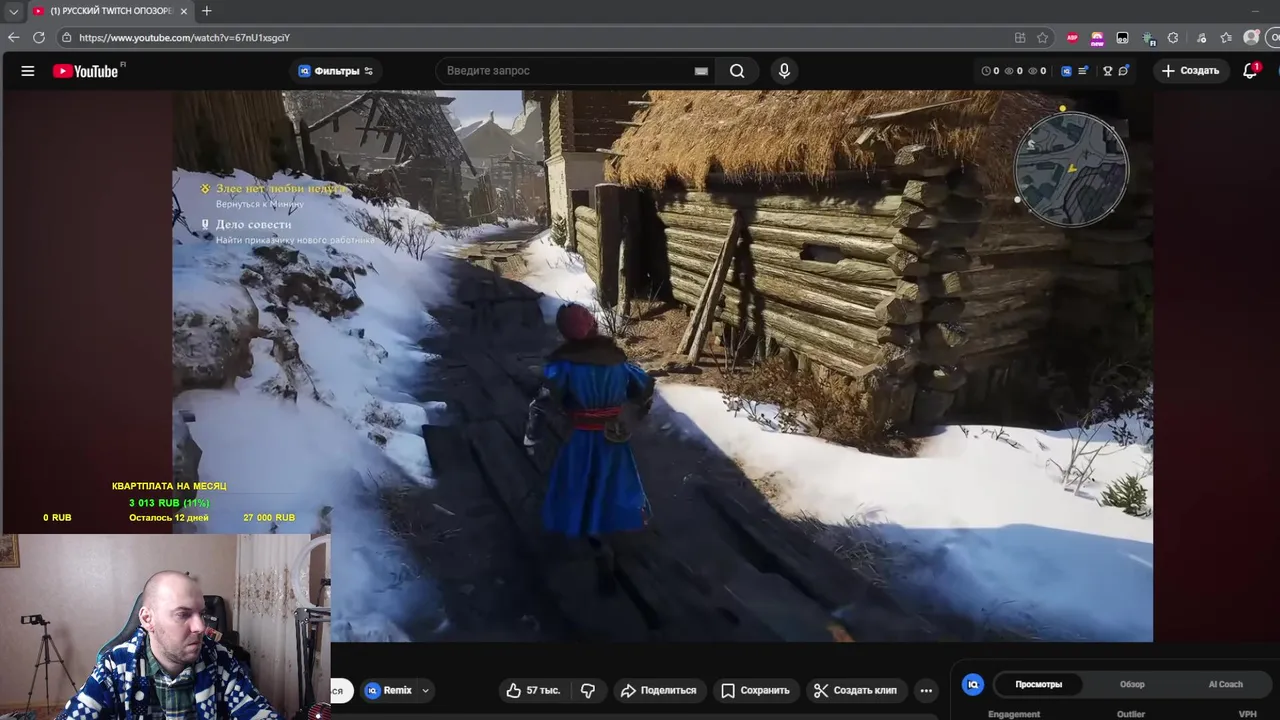Screen dimensions: 1280x720
Task: Open the browser profile avatar
Action: (1251, 38)
